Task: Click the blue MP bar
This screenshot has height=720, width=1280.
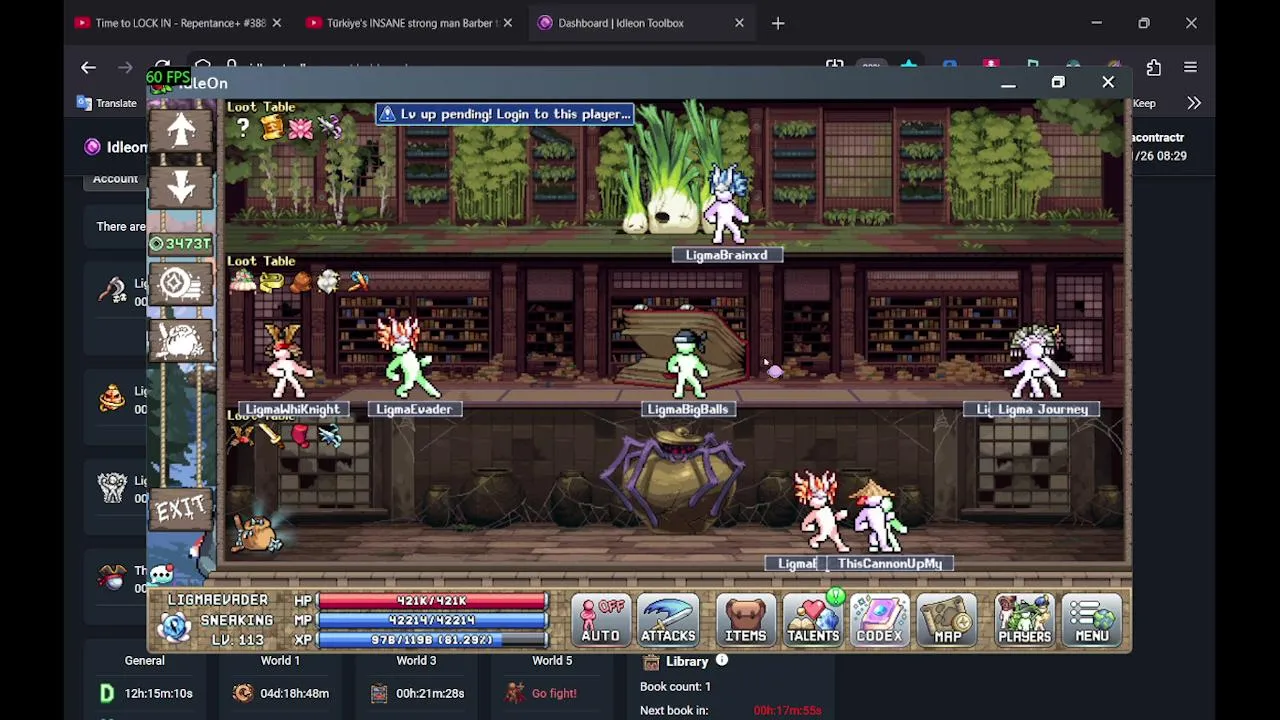Action: click(x=432, y=620)
